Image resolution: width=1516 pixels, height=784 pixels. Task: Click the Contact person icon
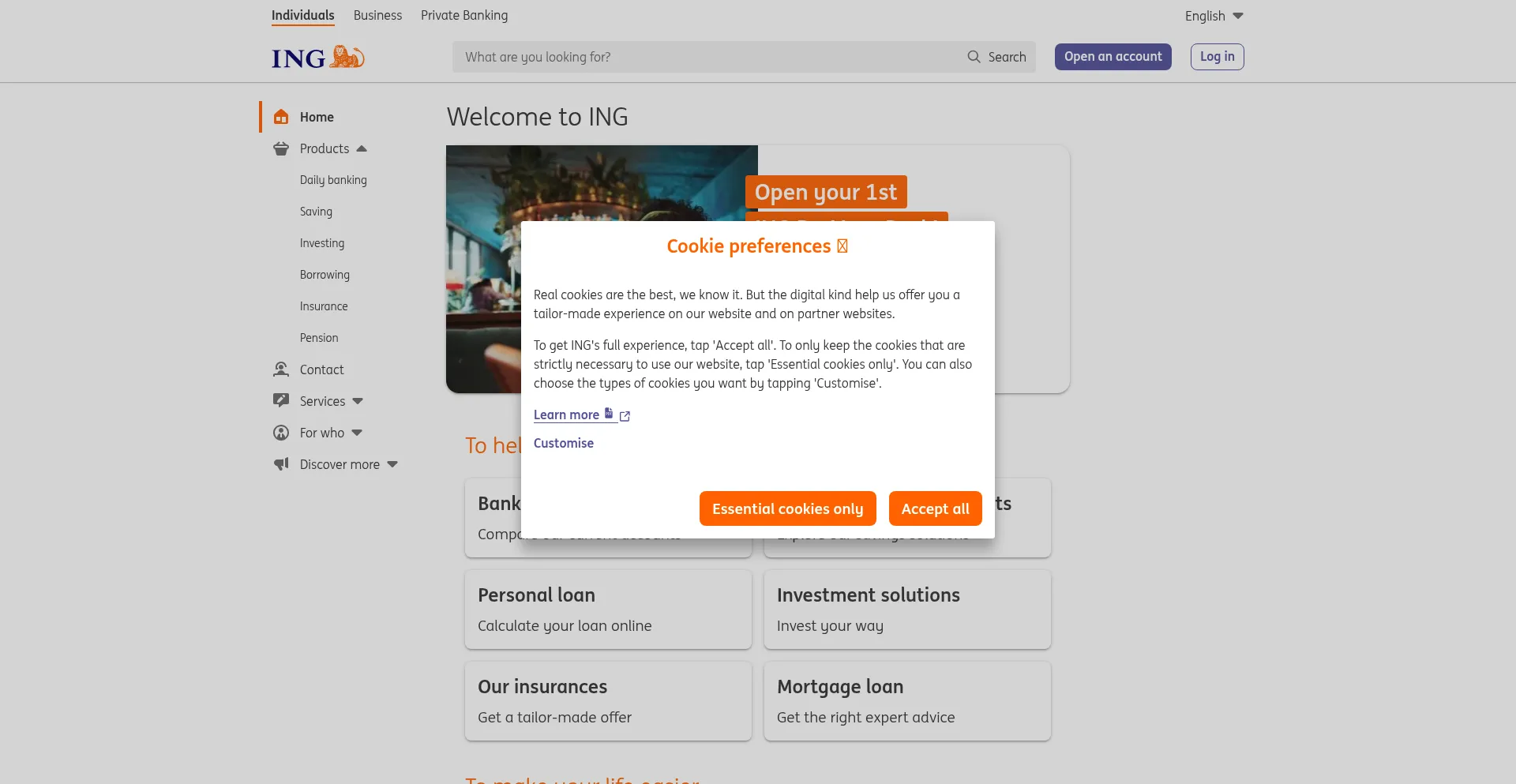point(281,369)
